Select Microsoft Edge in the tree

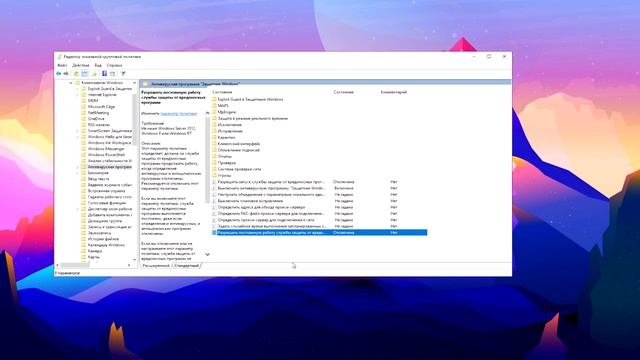(101, 107)
